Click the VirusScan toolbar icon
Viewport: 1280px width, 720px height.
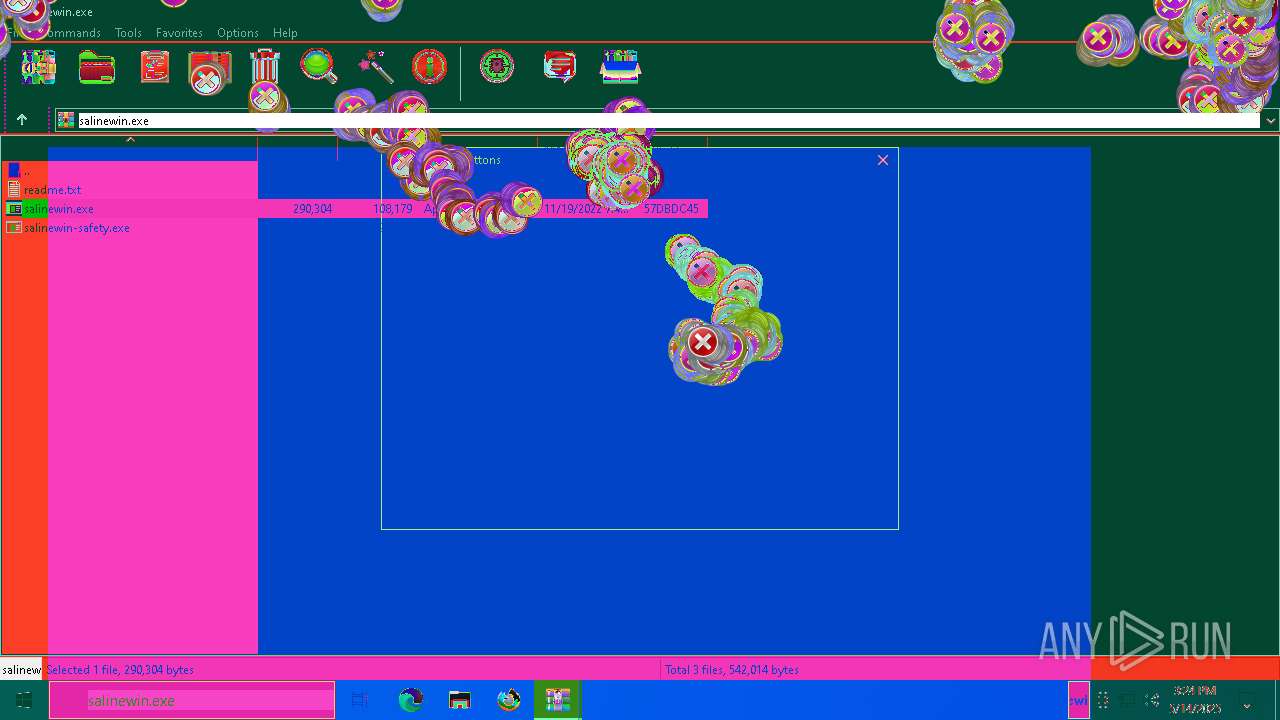(x=497, y=67)
